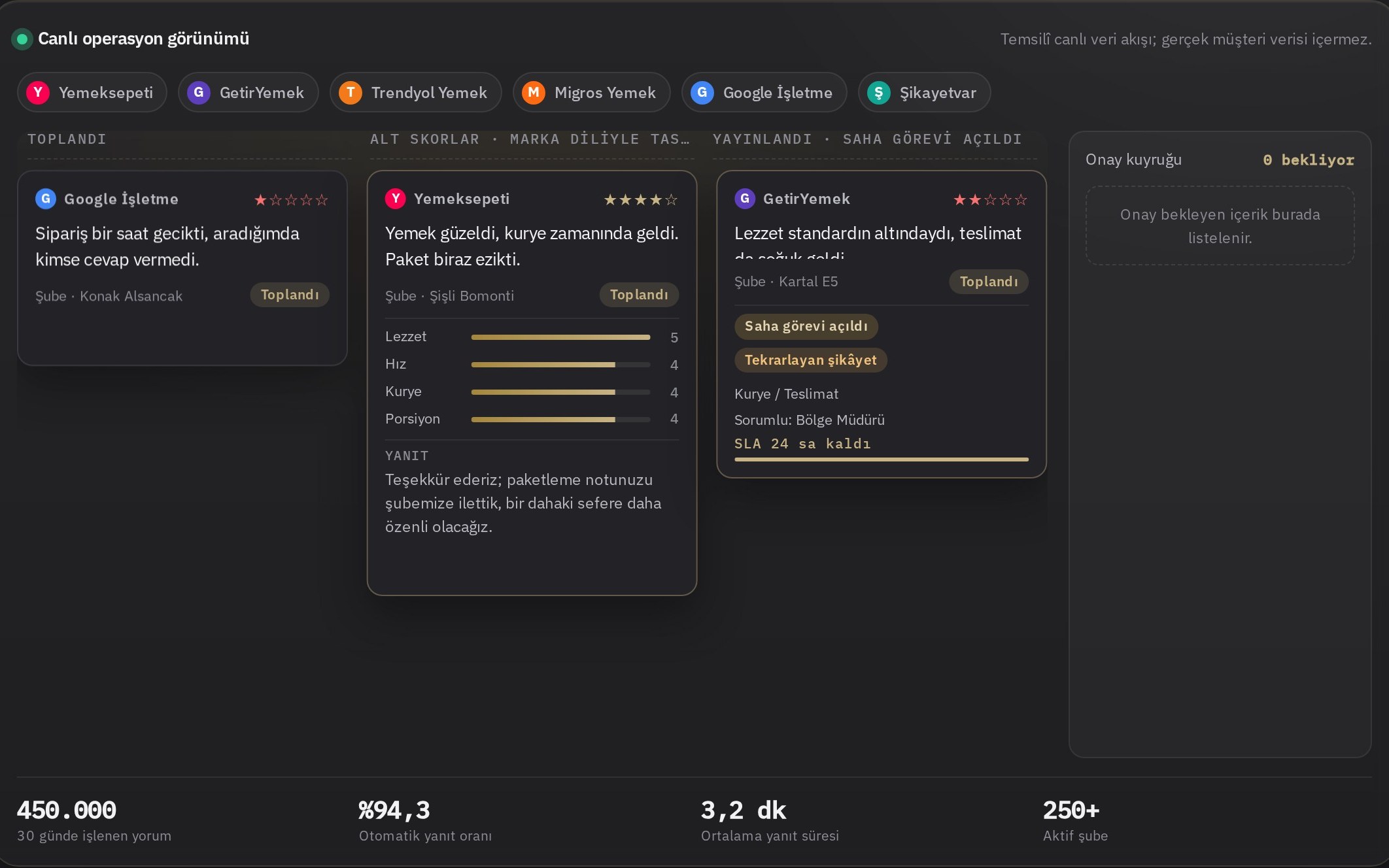Click Sorumlu: Bölge Müdürü text
This screenshot has width=1389, height=868.
(x=810, y=420)
